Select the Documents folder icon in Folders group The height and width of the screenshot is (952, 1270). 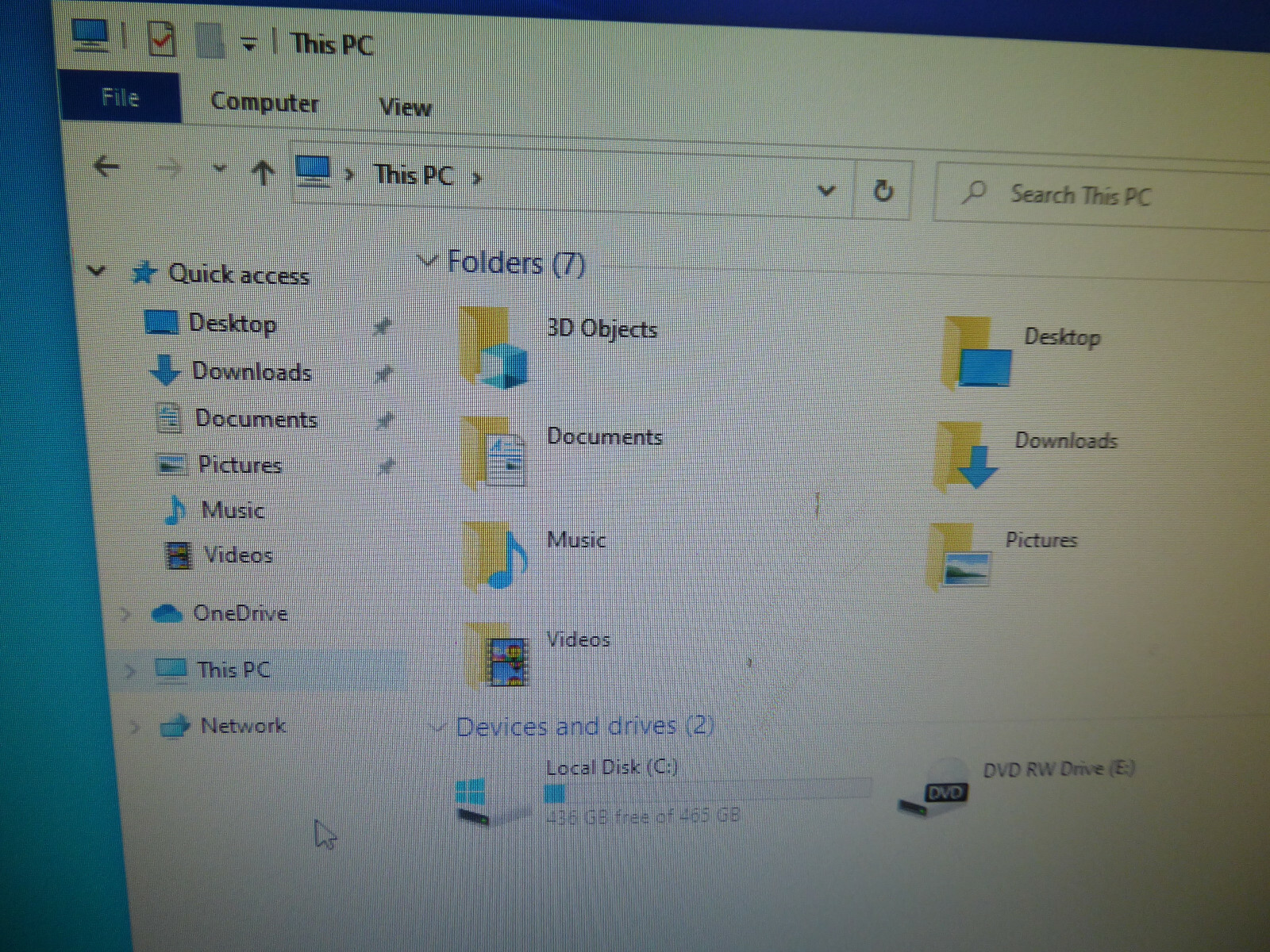494,451
